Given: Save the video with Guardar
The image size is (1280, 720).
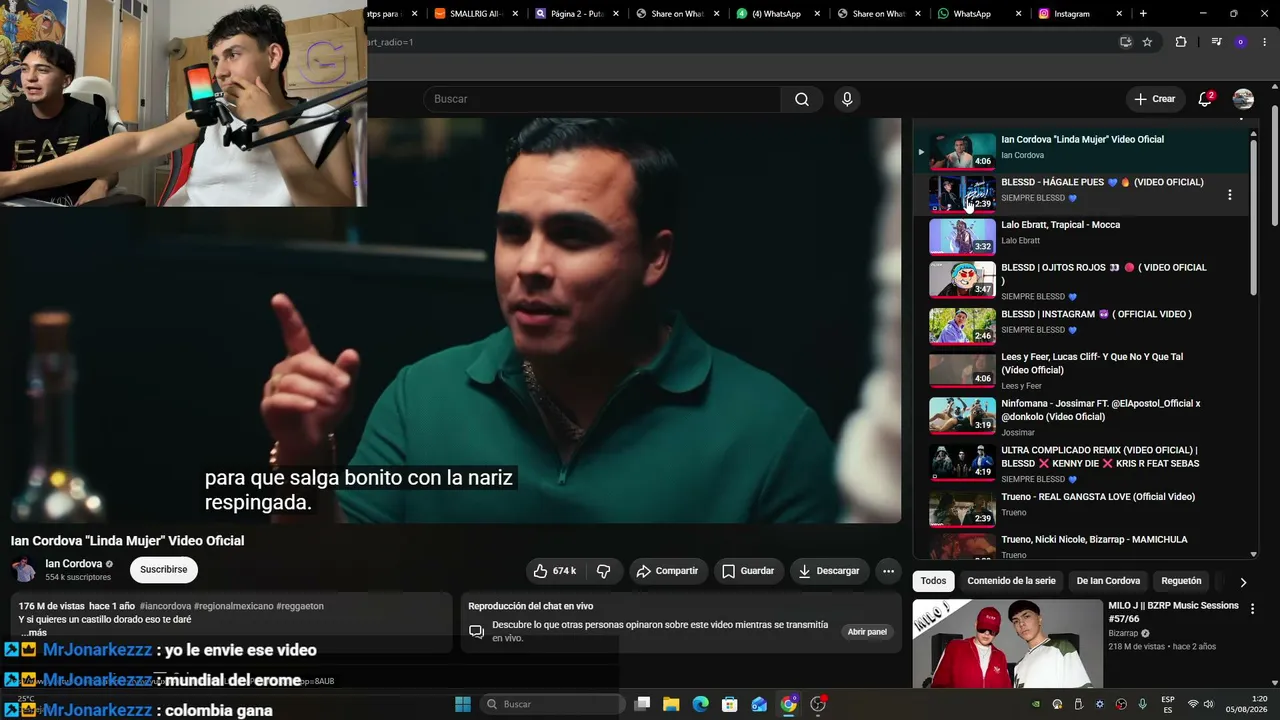Looking at the screenshot, I should pyautogui.click(x=748, y=571).
